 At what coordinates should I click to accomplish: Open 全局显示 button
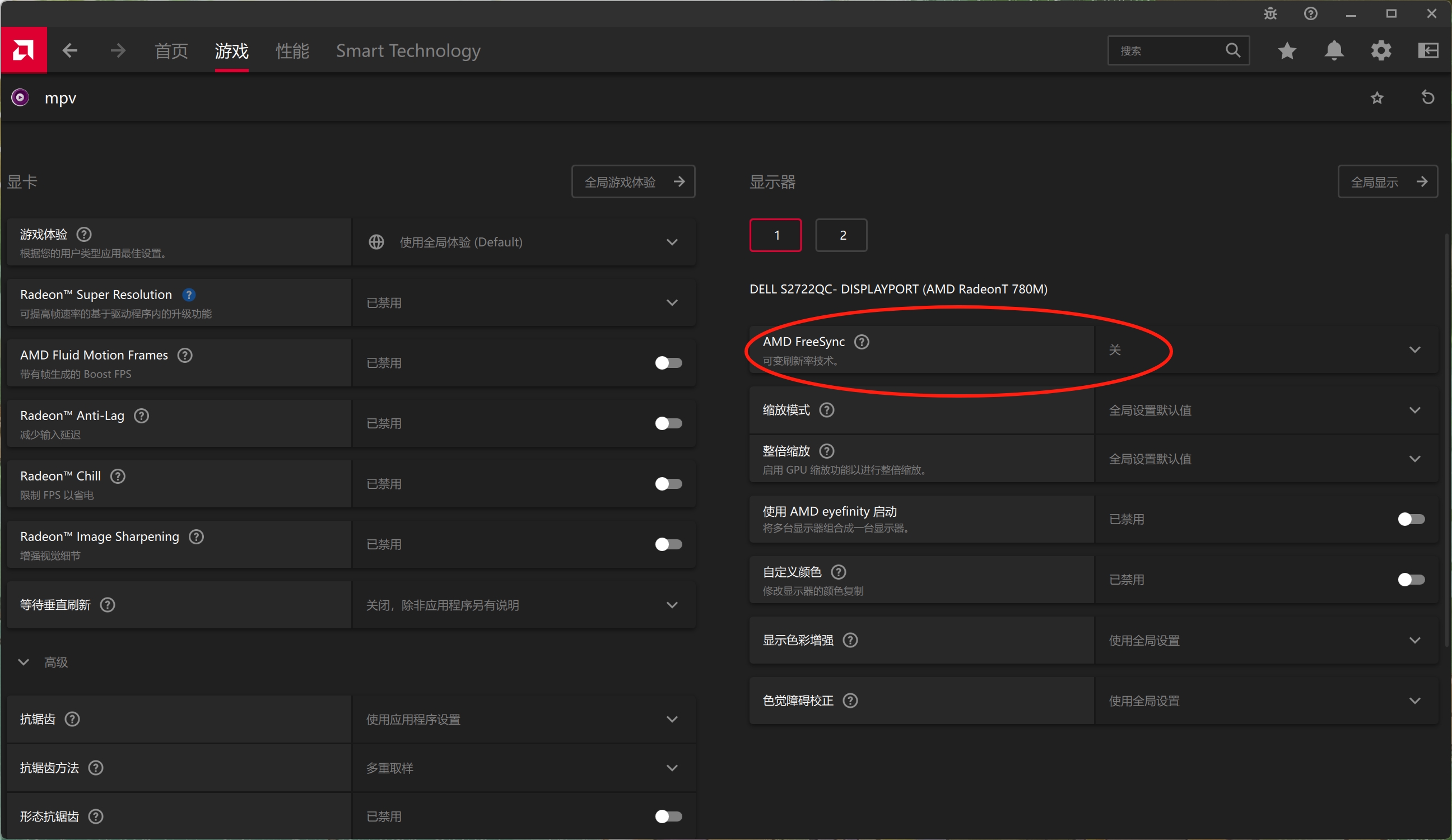(1388, 182)
